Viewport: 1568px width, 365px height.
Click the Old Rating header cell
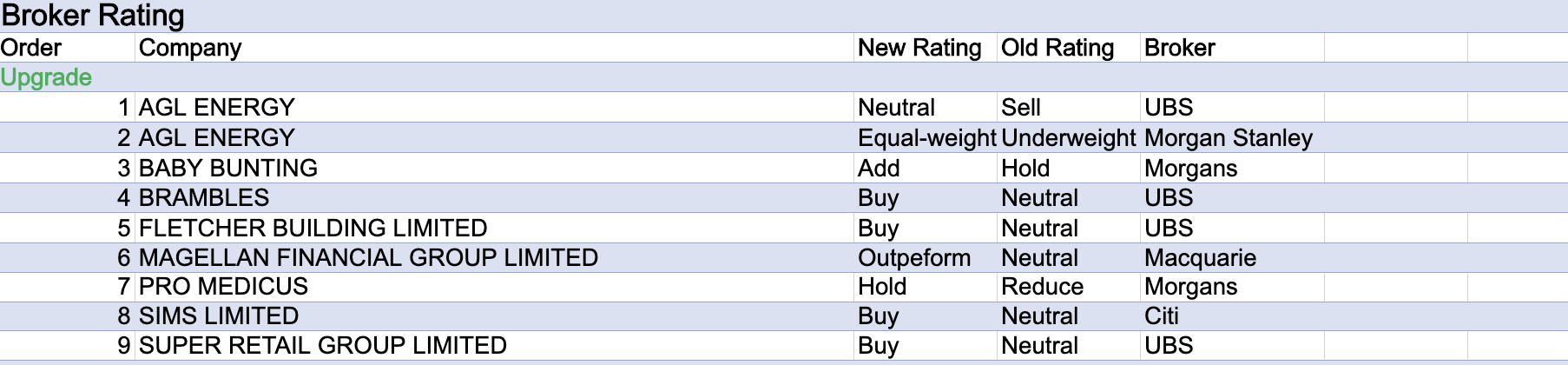click(x=1057, y=48)
